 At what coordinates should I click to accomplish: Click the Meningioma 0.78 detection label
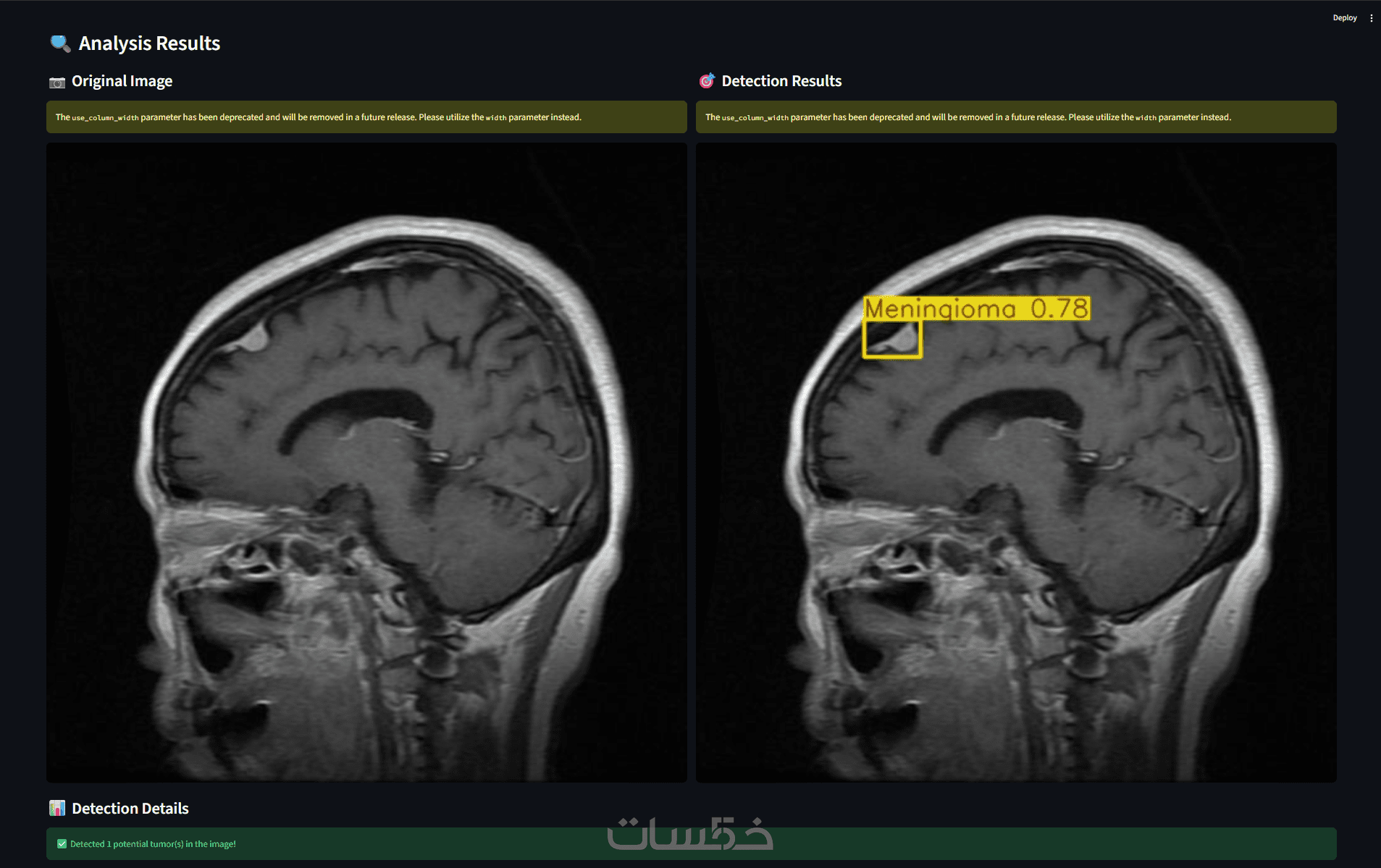tap(976, 308)
